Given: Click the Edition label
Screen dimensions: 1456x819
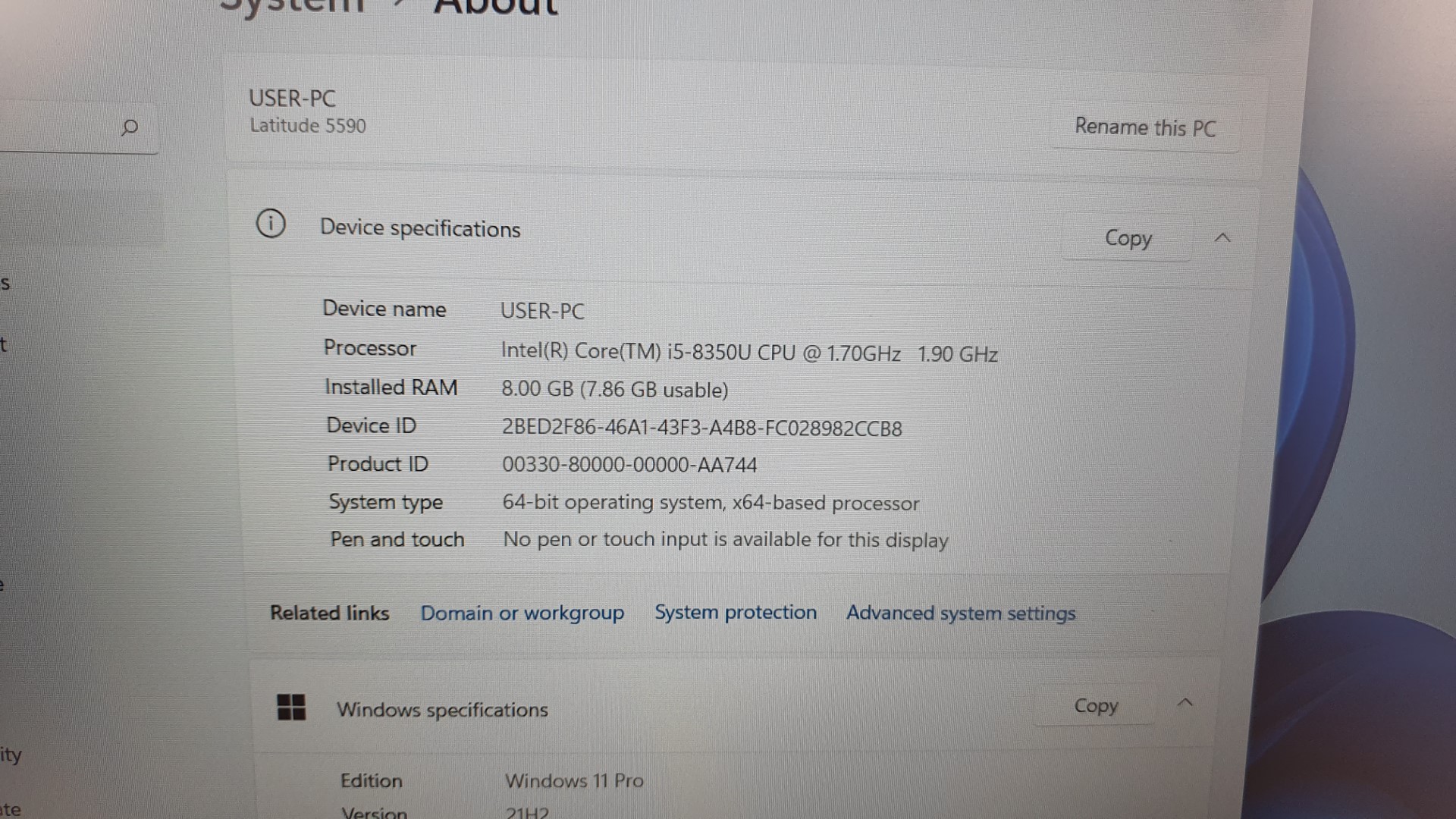Looking at the screenshot, I should pos(372,780).
